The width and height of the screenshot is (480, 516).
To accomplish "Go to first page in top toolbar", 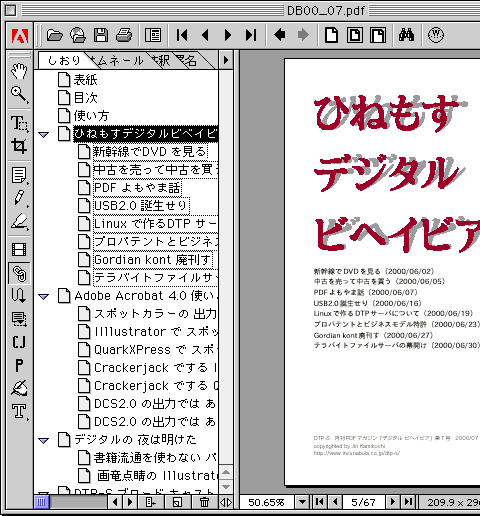I will click(182, 35).
